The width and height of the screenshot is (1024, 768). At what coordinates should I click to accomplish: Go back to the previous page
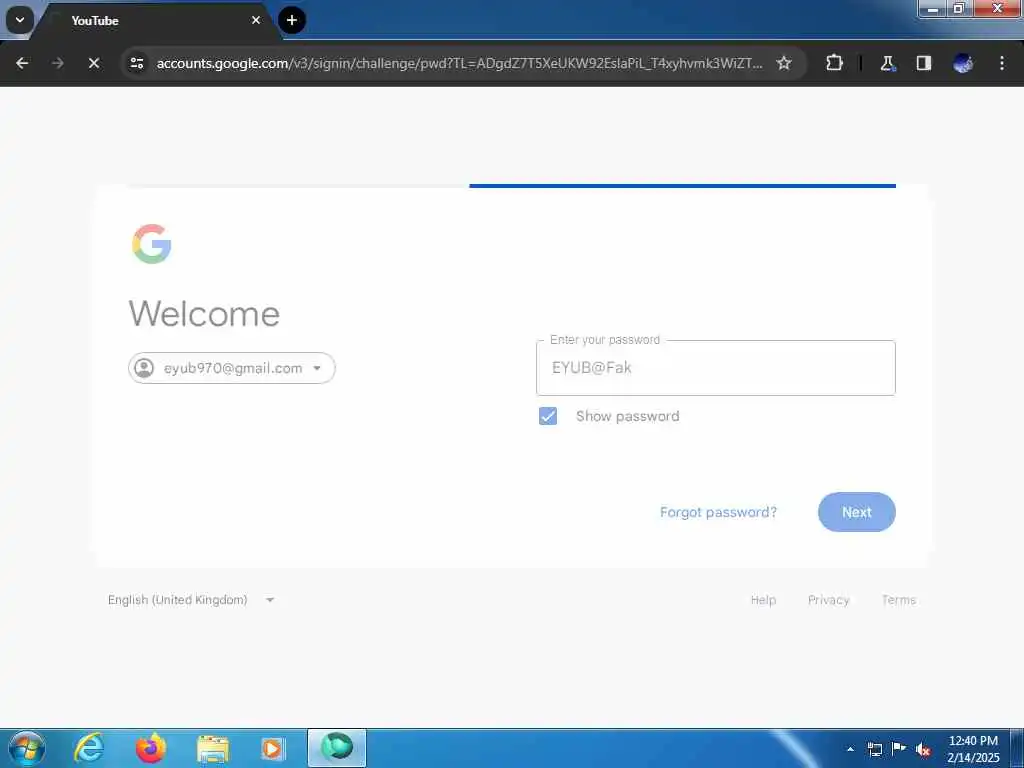22,63
